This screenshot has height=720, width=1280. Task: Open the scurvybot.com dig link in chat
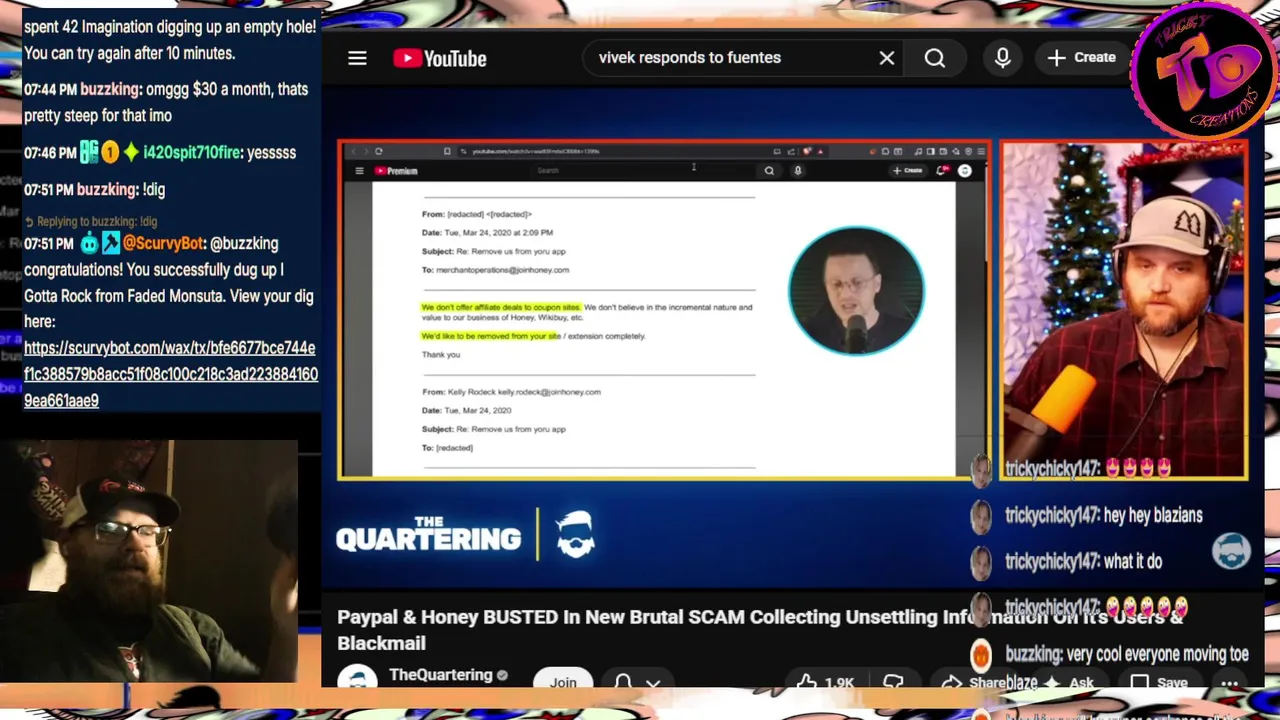tap(171, 374)
